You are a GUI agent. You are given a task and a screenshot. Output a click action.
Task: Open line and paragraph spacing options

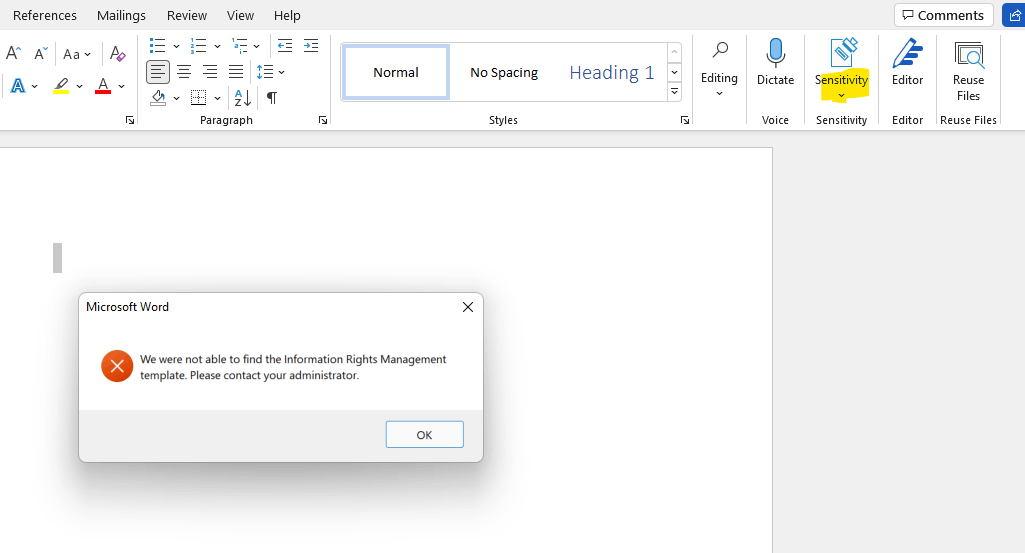click(270, 72)
